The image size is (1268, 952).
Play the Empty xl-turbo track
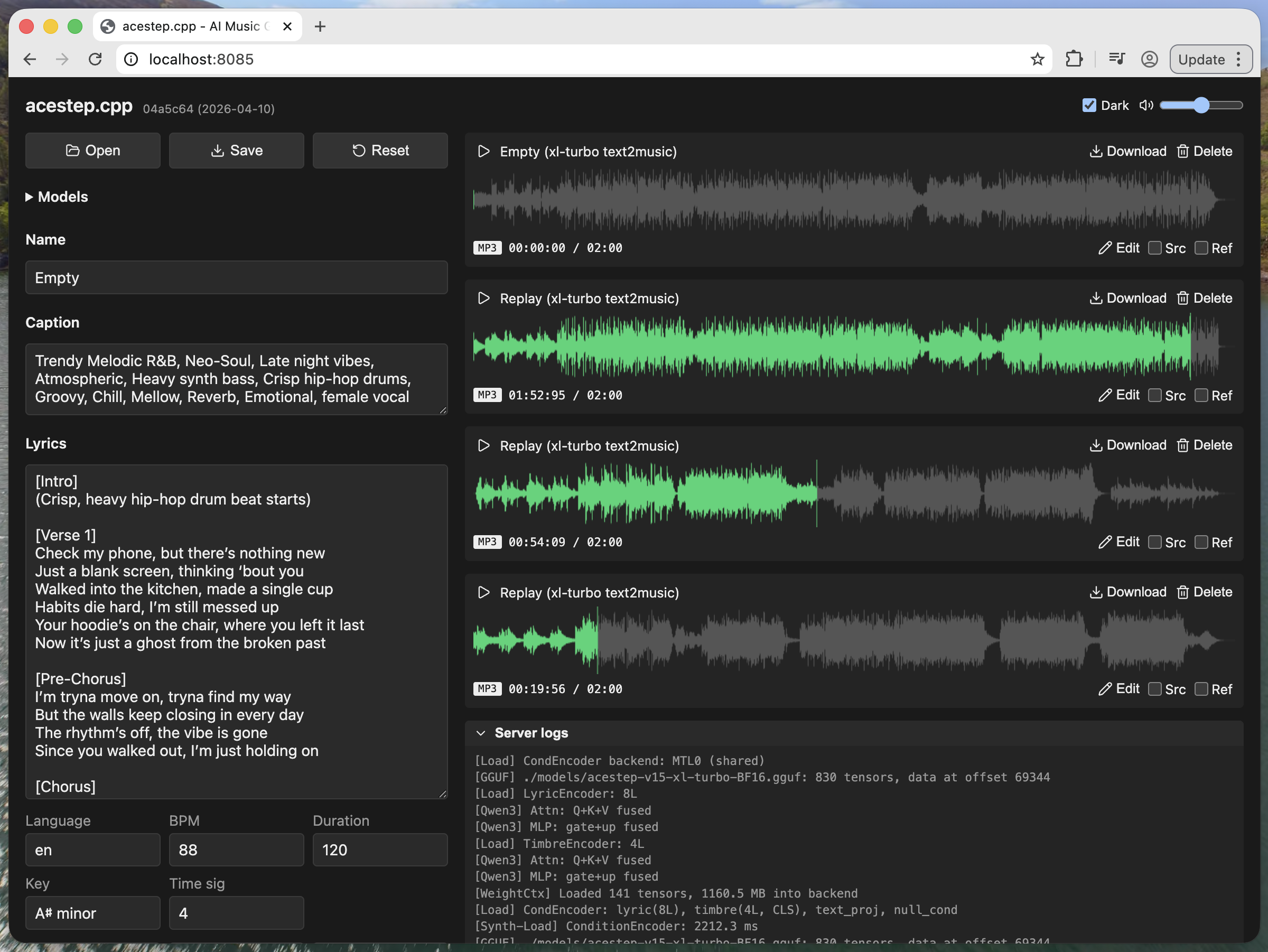[x=483, y=151]
